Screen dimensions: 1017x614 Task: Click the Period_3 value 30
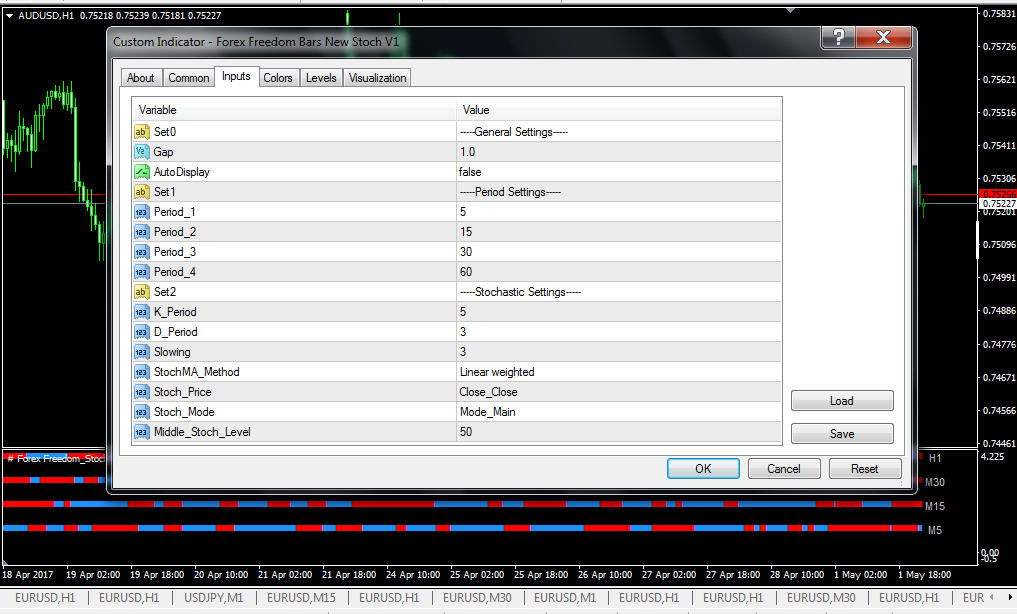pos(466,252)
